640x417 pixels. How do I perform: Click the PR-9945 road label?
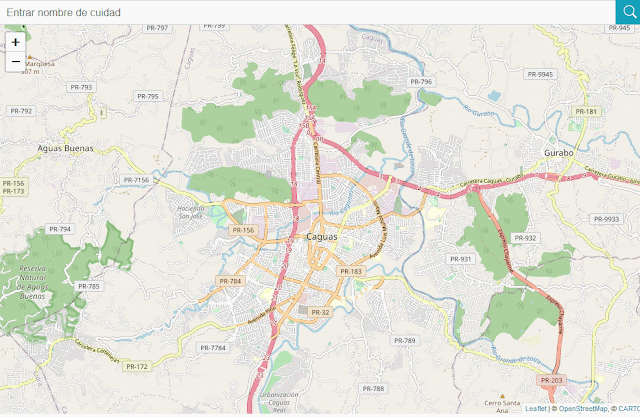pyautogui.click(x=540, y=74)
